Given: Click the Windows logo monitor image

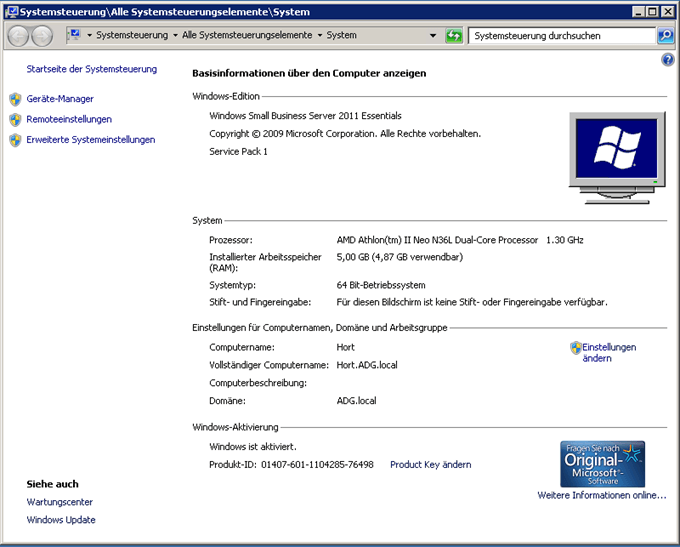Looking at the screenshot, I should [617, 158].
